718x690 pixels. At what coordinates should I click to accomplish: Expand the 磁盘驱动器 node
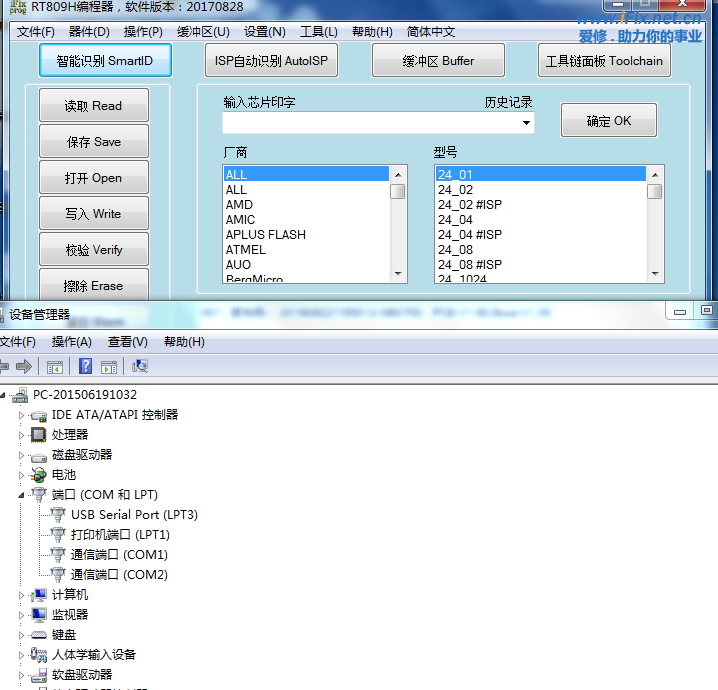pyautogui.click(x=21, y=455)
